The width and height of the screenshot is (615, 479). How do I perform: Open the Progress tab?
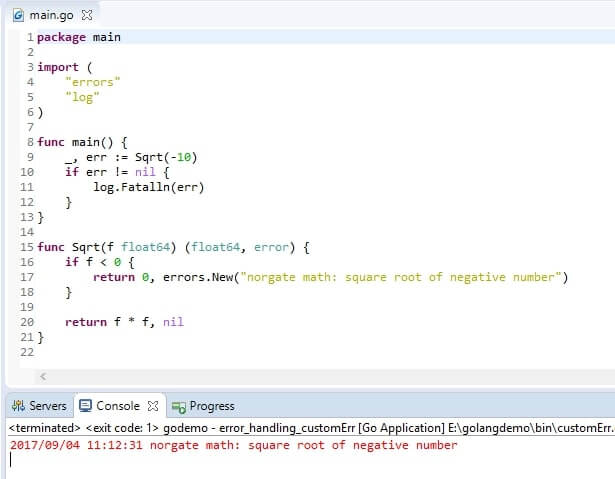click(211, 406)
